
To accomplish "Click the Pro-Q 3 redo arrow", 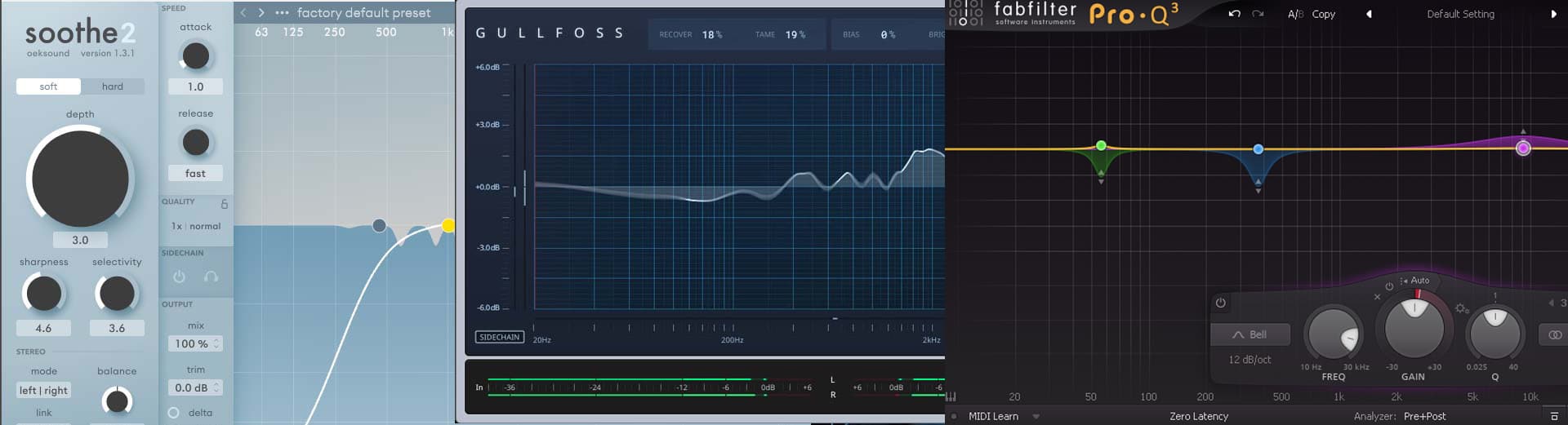I will [1258, 14].
